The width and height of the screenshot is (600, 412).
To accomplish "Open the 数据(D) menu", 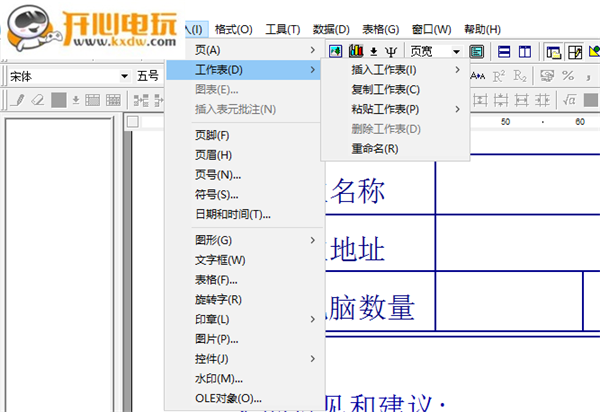I will pos(331,29).
